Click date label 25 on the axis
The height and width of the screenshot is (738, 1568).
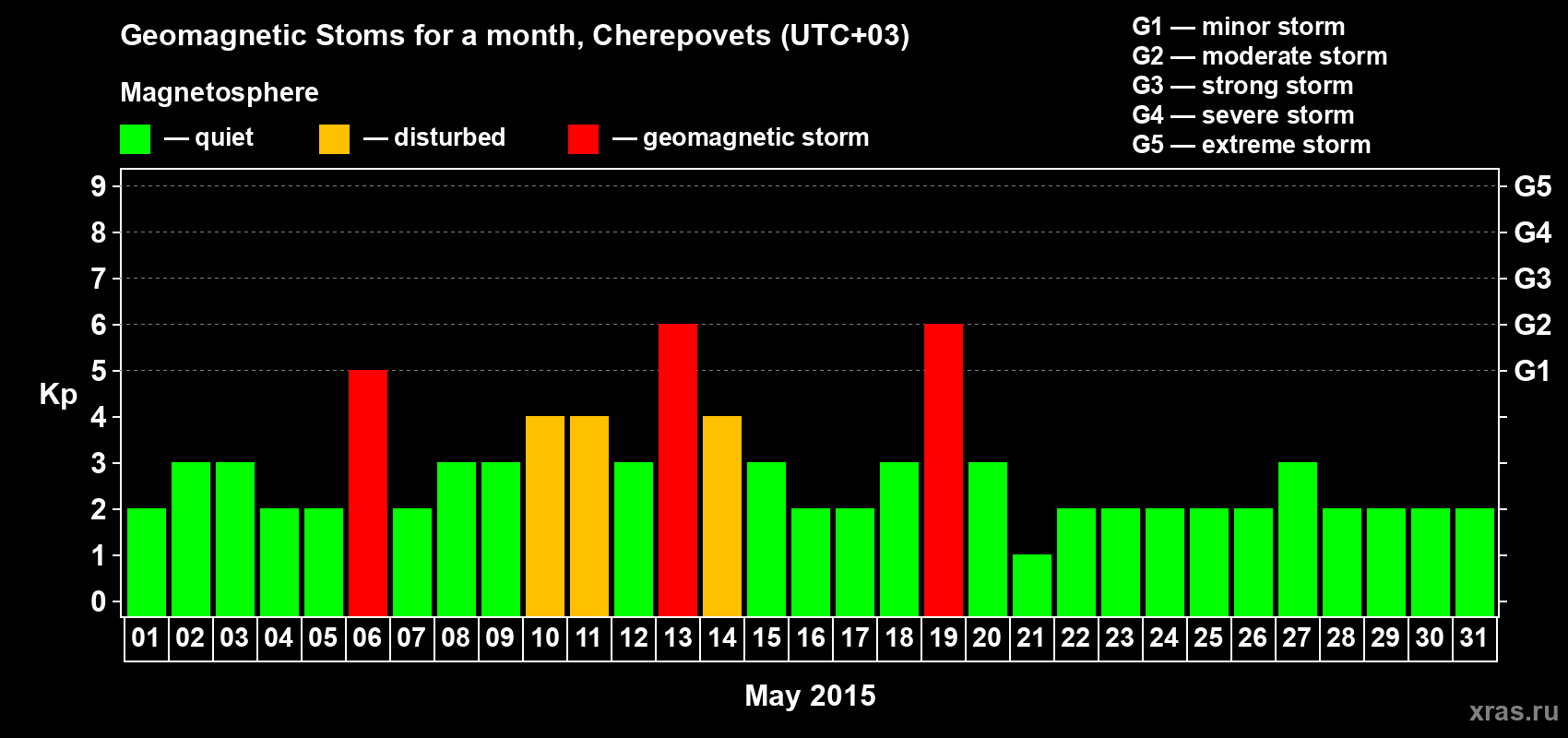1208,638
